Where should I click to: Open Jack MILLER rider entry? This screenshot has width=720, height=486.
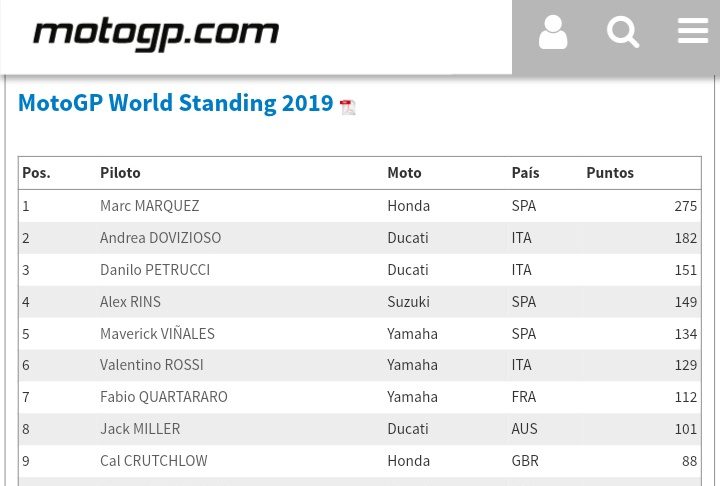(140, 429)
